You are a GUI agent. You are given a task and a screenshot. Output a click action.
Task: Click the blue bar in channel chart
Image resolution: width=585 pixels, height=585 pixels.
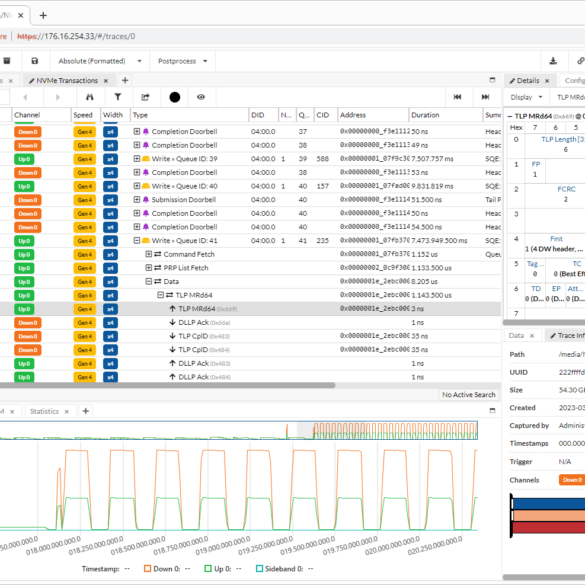click(549, 504)
